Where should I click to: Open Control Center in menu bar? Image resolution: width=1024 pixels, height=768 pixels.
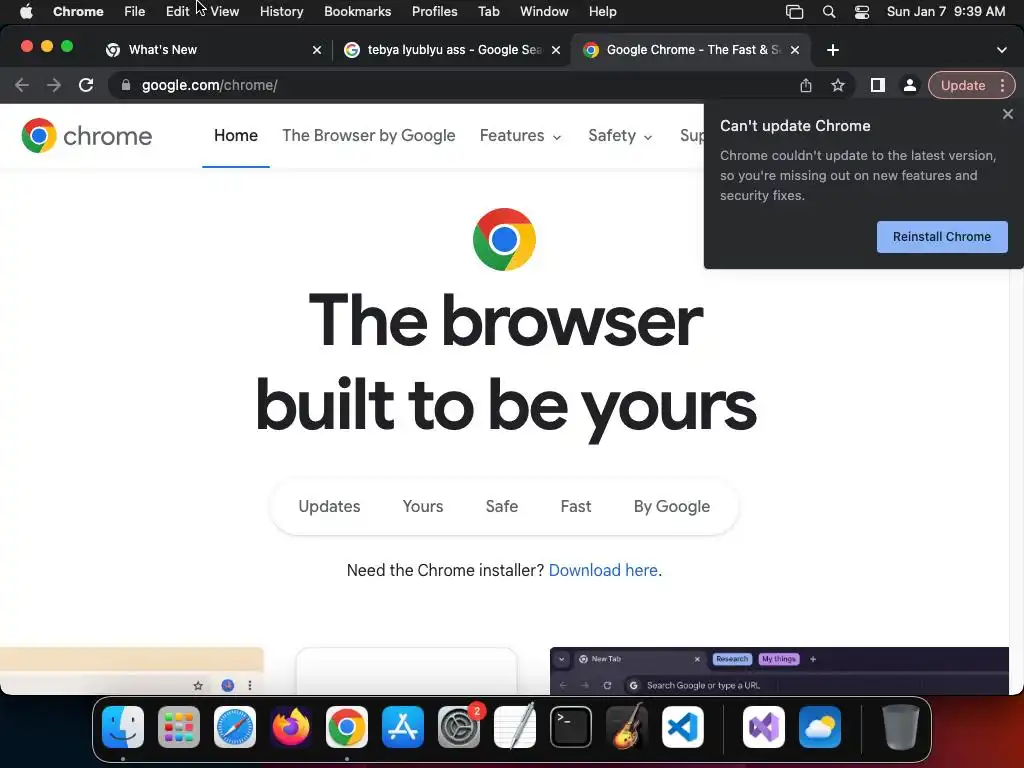point(862,12)
